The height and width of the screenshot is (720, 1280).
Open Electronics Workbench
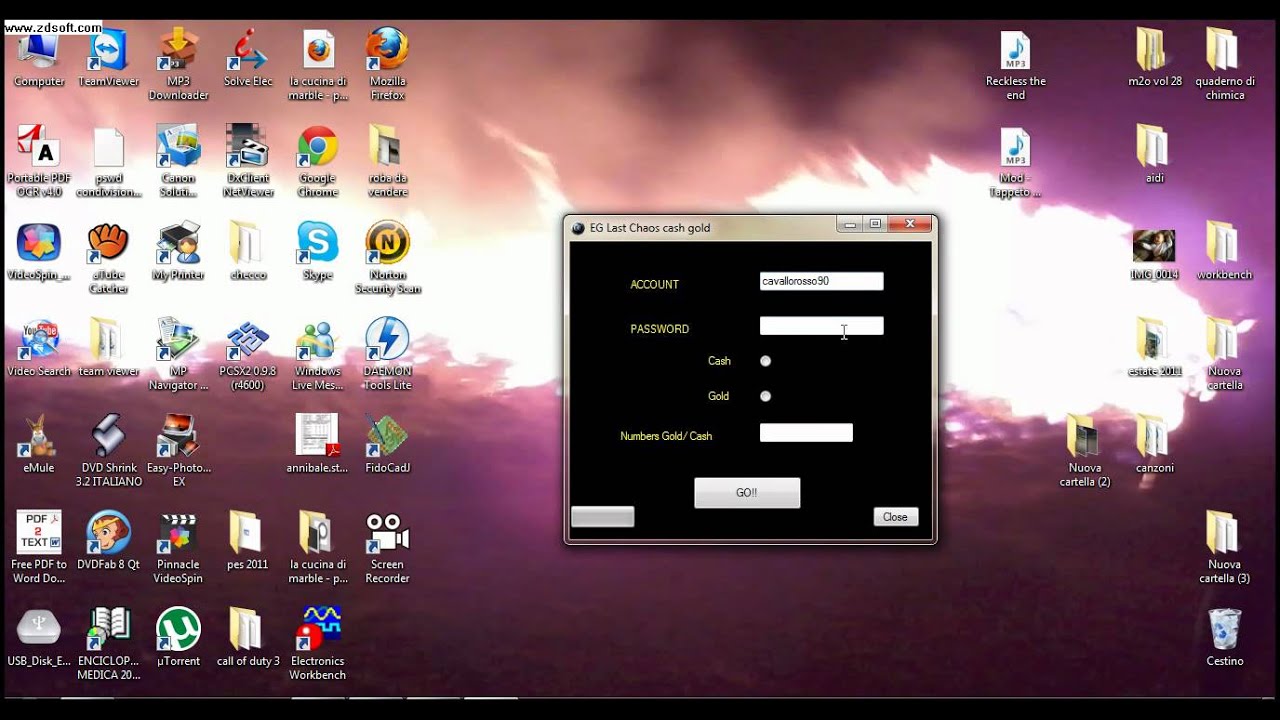[x=317, y=630]
